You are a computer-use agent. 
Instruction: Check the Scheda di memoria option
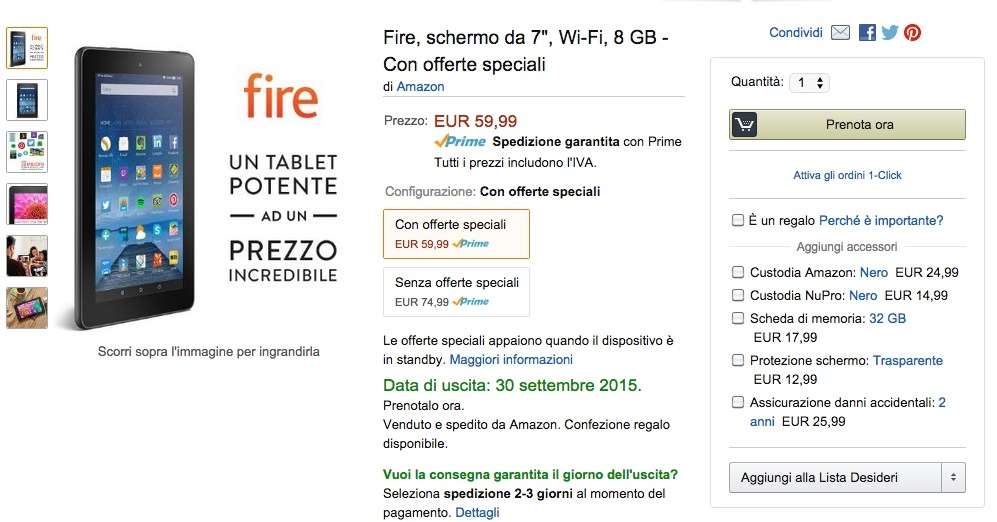(x=738, y=318)
